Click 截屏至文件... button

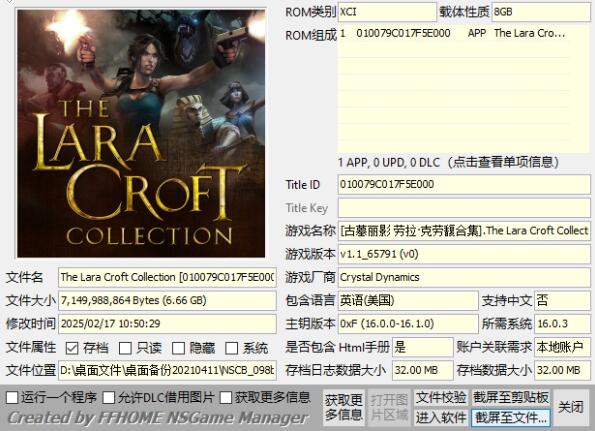[x=511, y=417]
